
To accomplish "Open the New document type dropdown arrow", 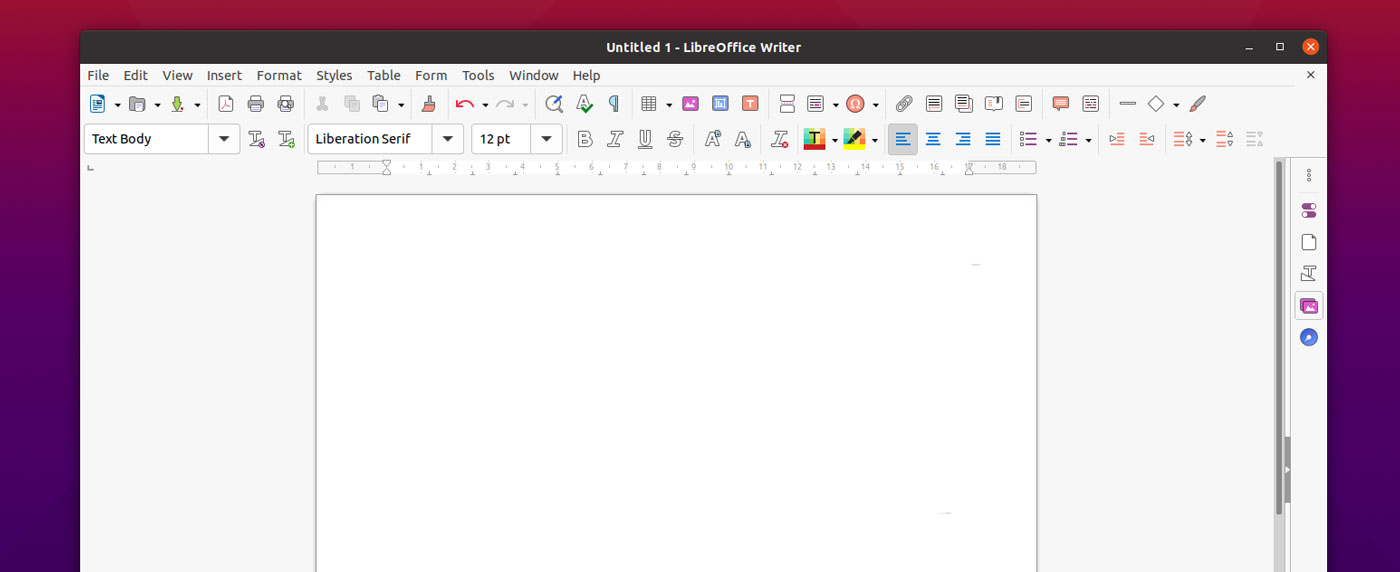I will (x=117, y=104).
